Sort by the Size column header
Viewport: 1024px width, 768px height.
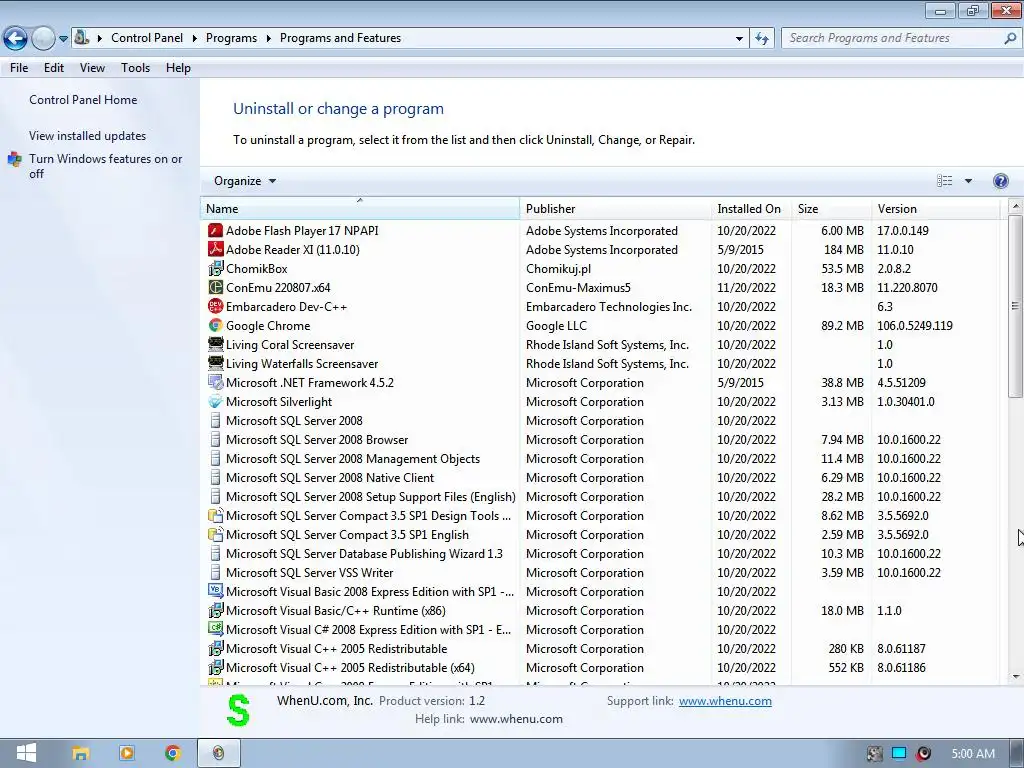click(x=831, y=208)
